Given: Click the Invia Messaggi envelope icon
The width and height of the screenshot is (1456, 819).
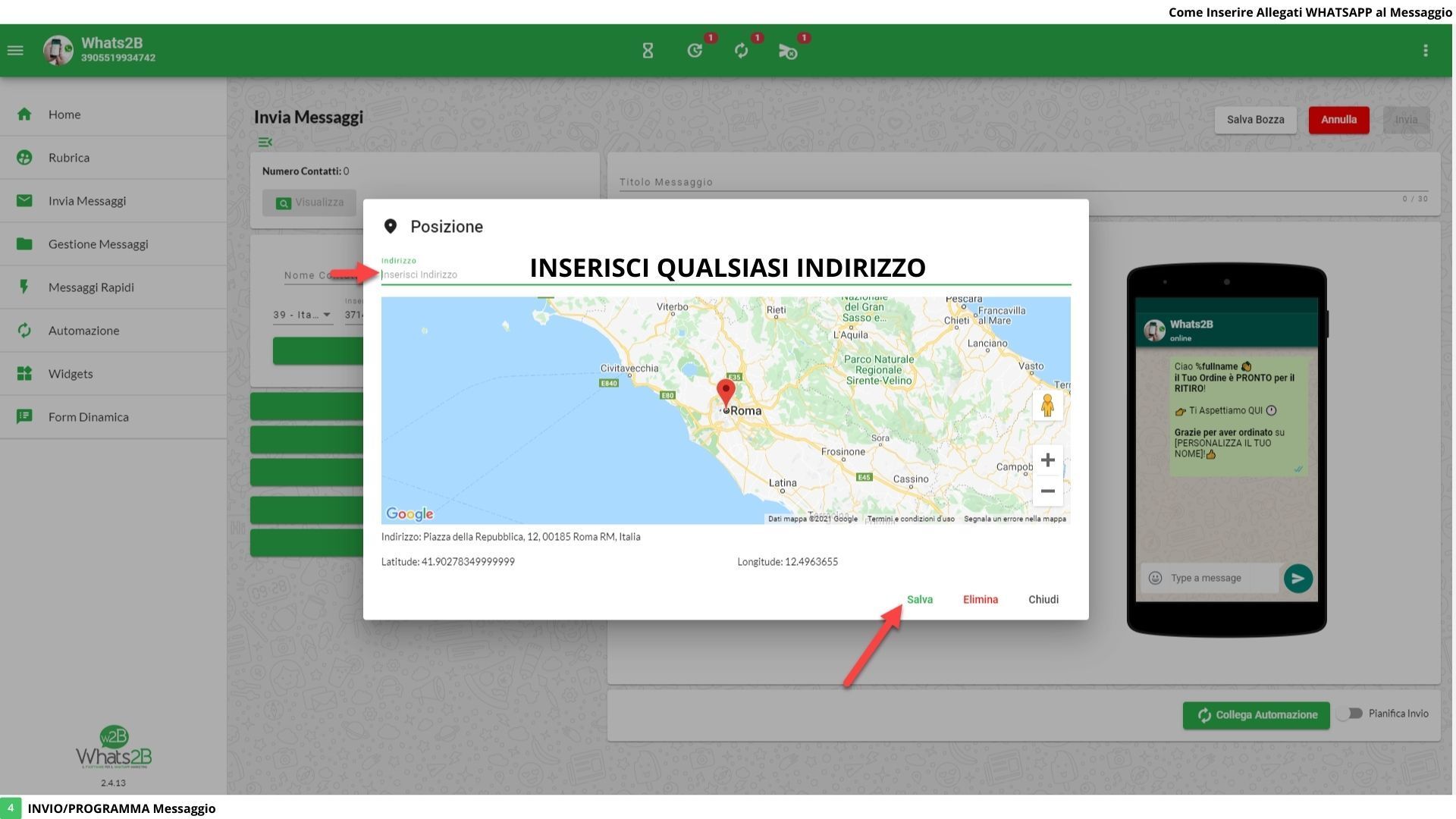Looking at the screenshot, I should click(24, 201).
